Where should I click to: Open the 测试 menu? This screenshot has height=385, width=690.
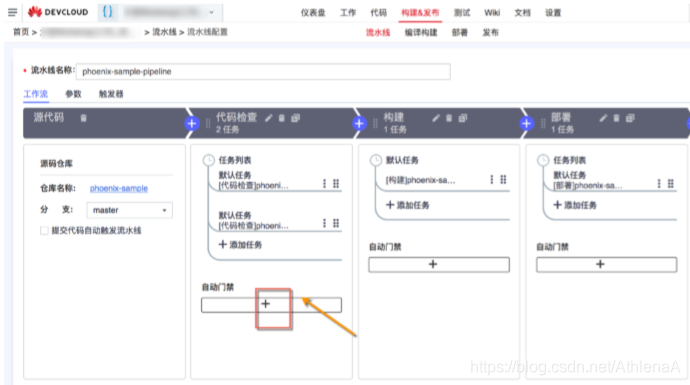coord(462,13)
